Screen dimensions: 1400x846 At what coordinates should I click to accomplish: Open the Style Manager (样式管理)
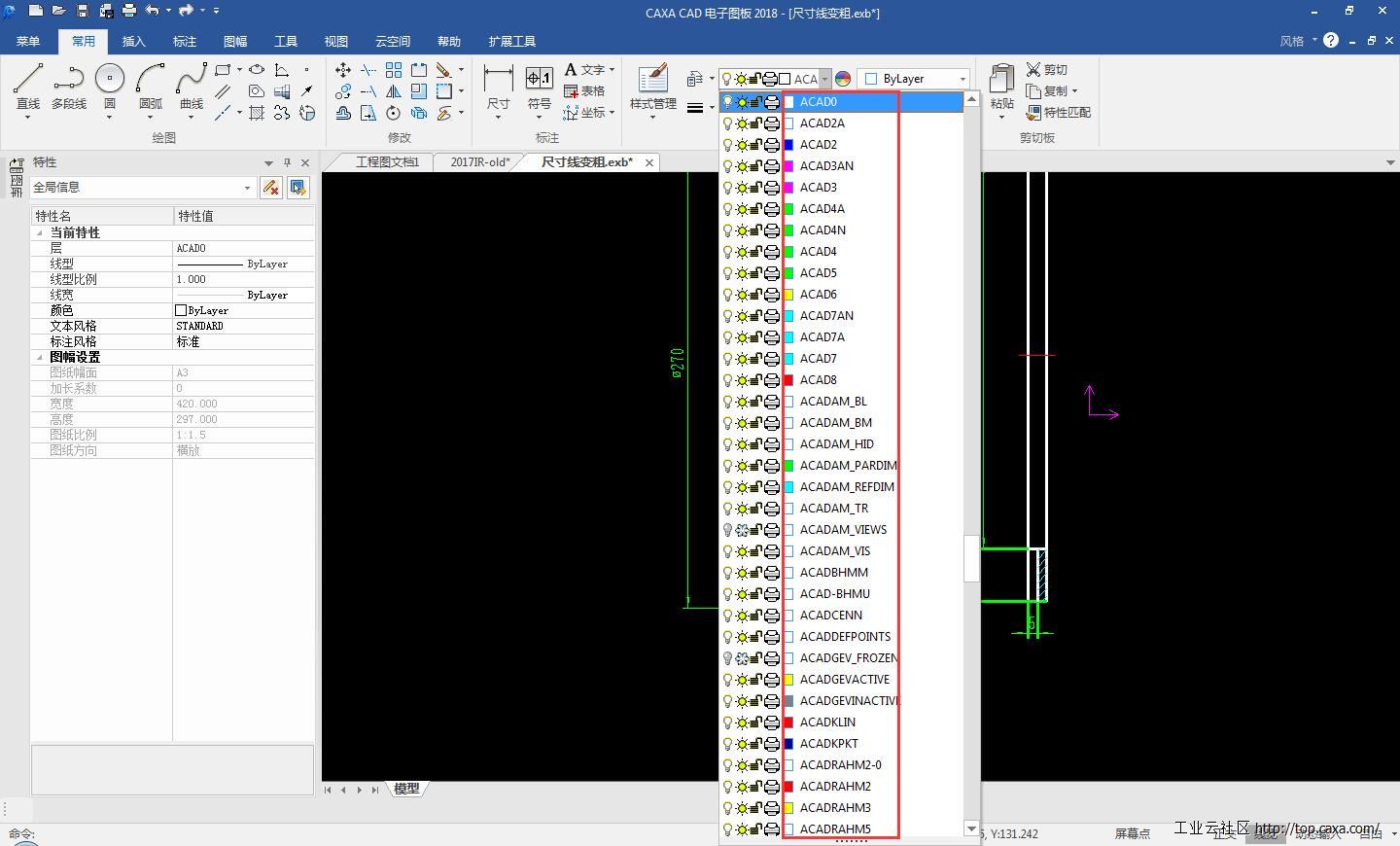tap(653, 79)
